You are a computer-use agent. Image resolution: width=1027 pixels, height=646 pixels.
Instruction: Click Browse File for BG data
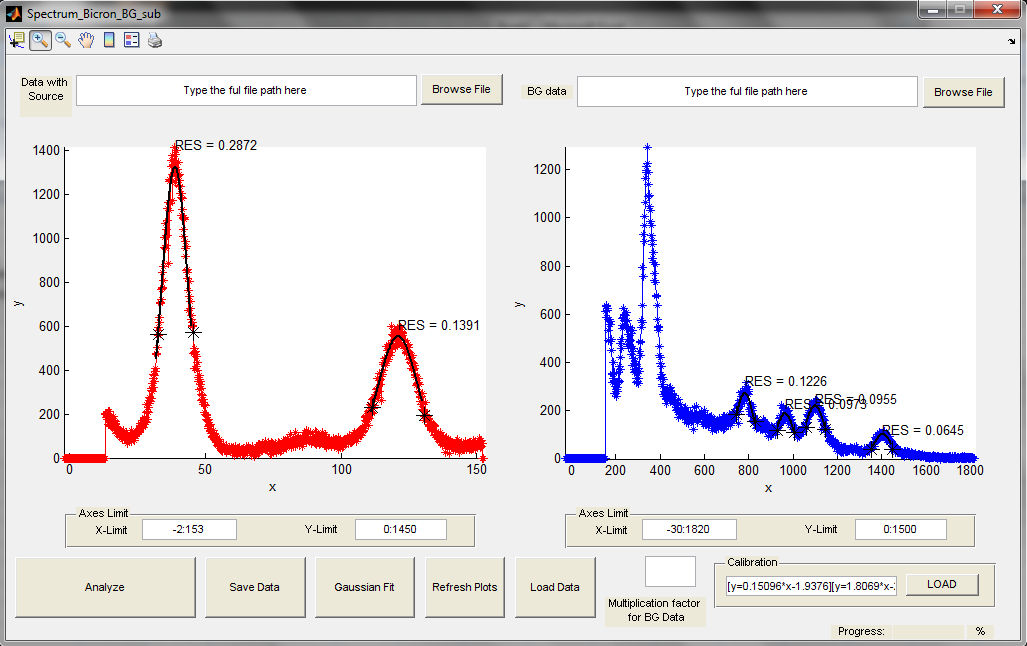point(963,92)
